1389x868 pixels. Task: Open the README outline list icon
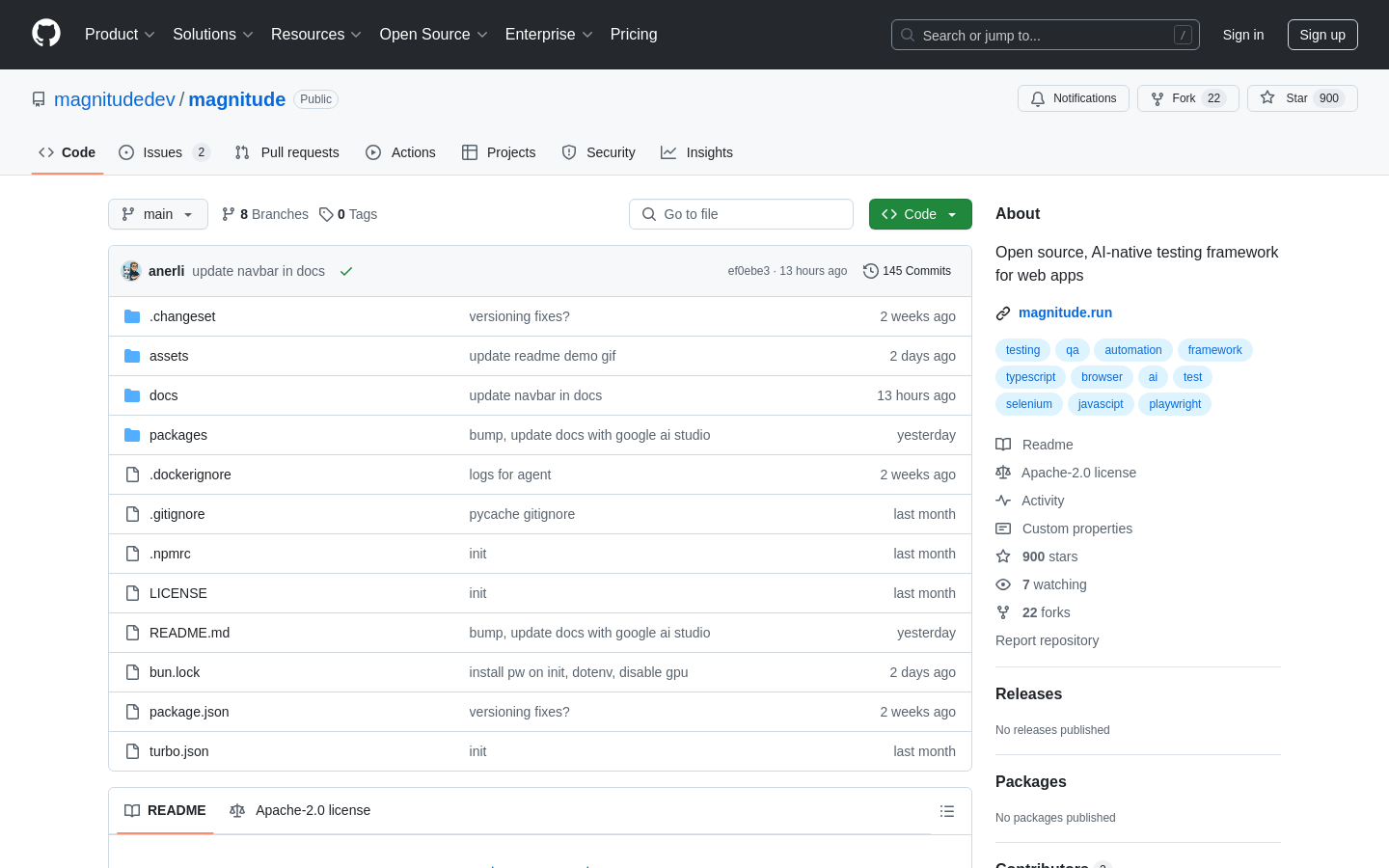point(947,811)
